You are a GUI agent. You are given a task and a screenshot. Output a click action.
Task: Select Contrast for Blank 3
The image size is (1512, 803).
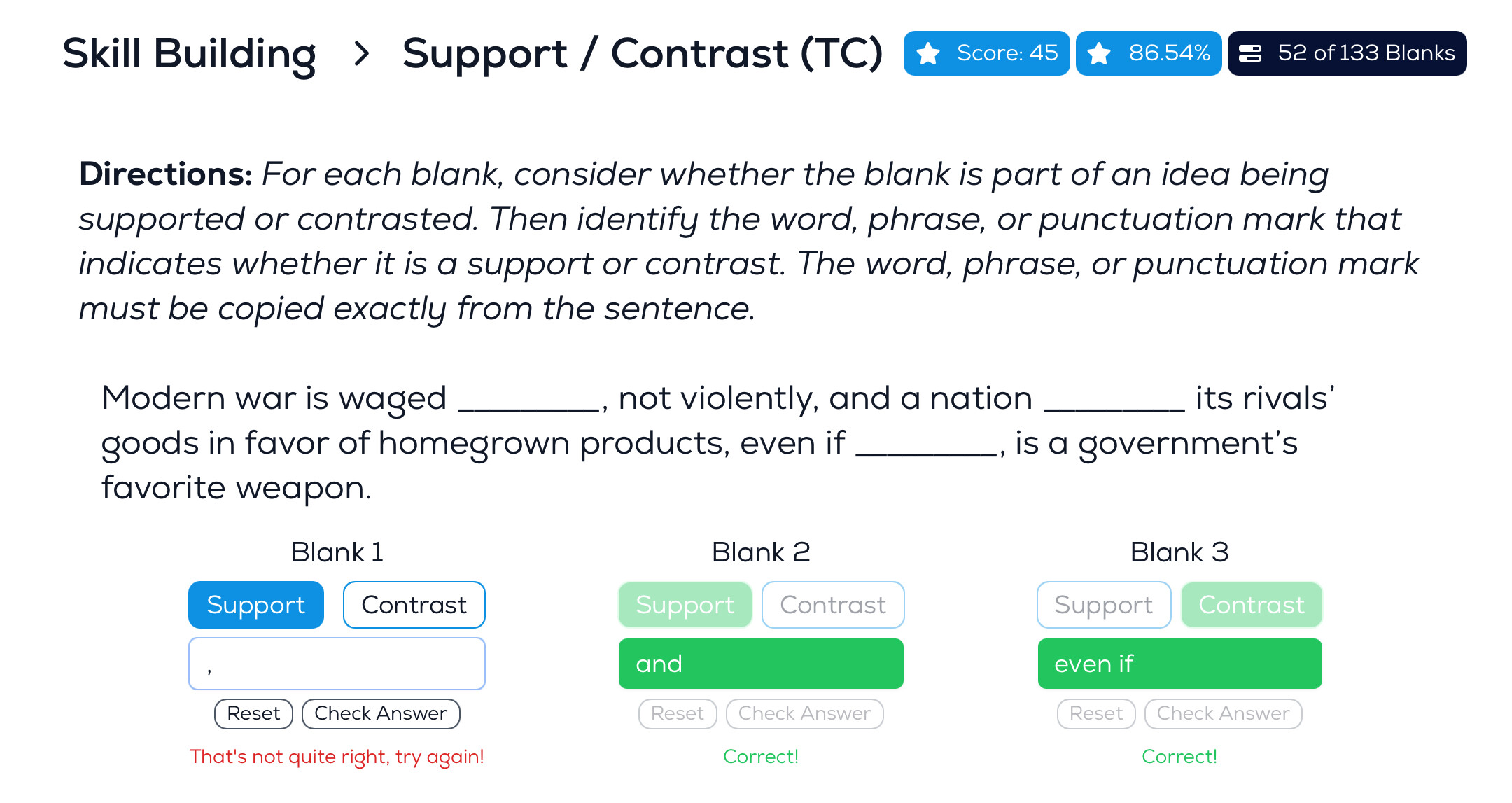pyautogui.click(x=1252, y=605)
